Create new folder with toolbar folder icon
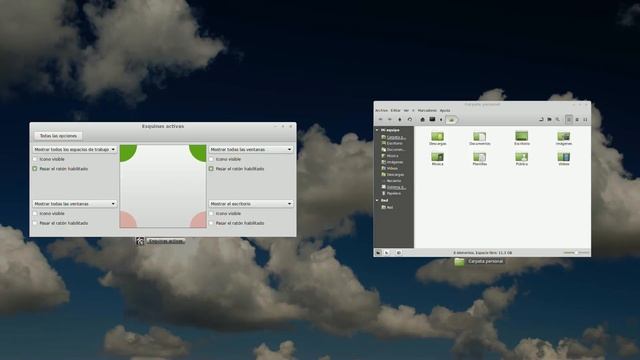 click(549, 119)
